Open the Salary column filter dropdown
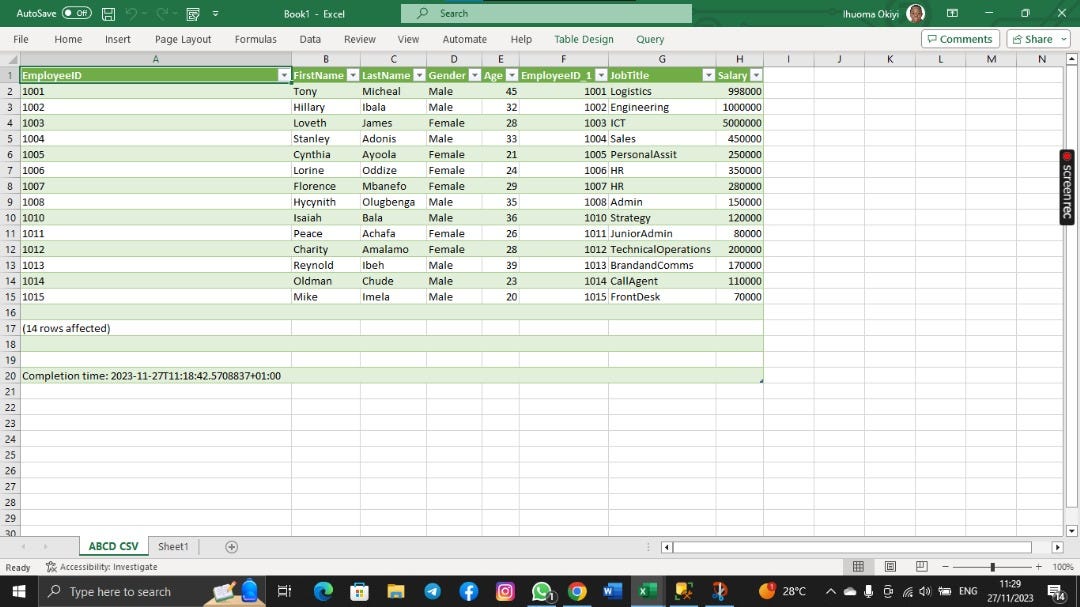The width and height of the screenshot is (1080, 607). [x=756, y=75]
